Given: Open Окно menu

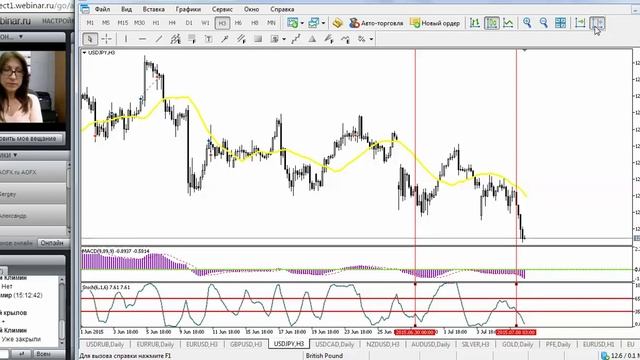Looking at the screenshot, I should tap(251, 9).
